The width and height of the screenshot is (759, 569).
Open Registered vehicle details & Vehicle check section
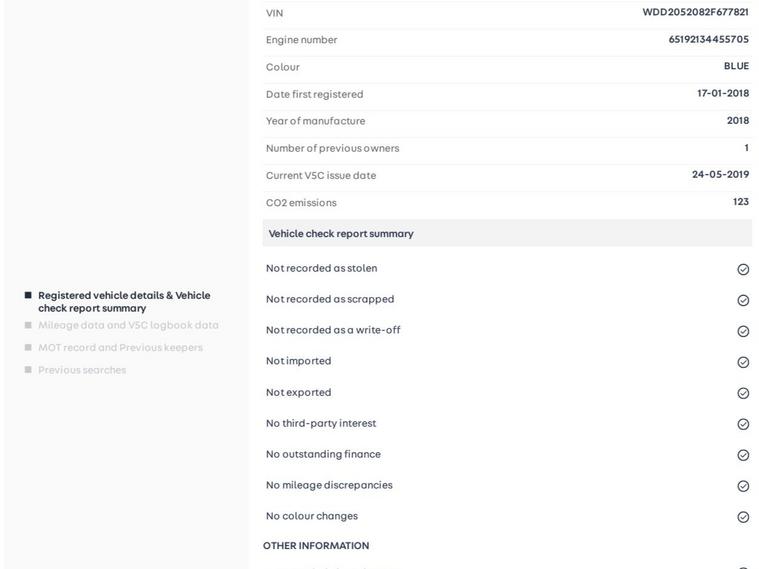click(x=124, y=302)
